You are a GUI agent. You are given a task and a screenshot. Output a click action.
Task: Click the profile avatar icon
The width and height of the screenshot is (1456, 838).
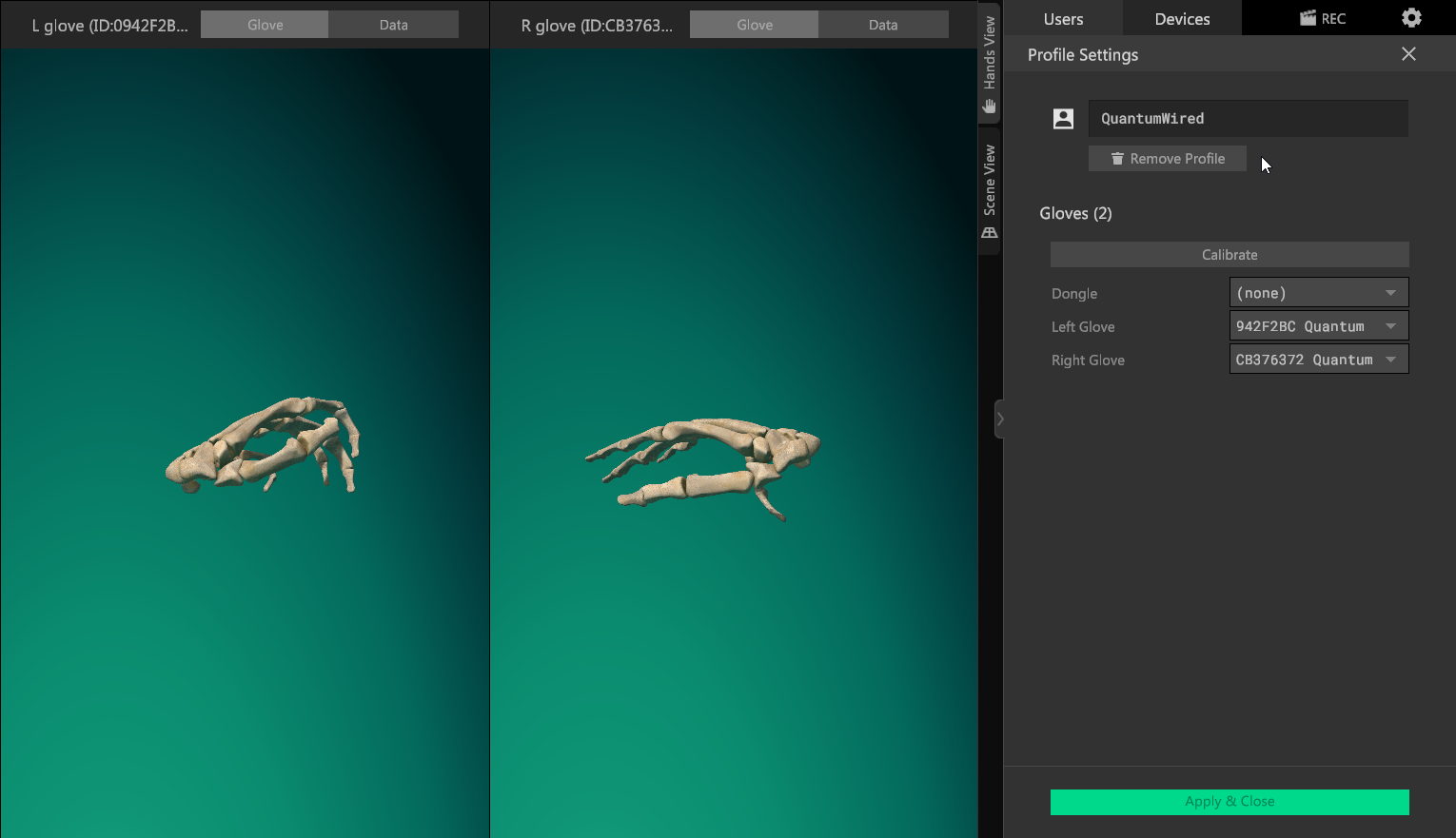point(1063,118)
